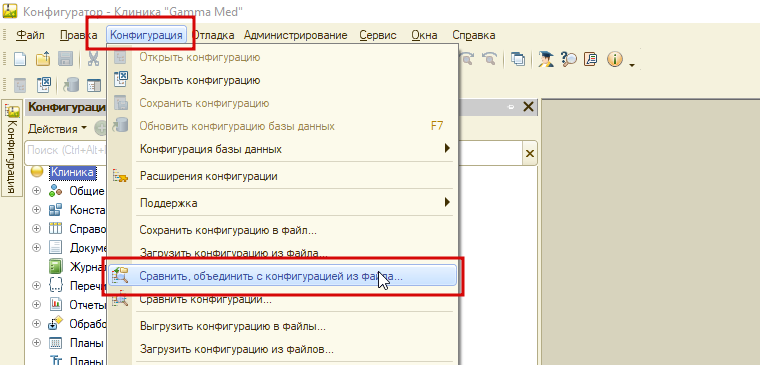Open the Поддержка submenu
Screen dimensions: 760x365
coord(282,203)
